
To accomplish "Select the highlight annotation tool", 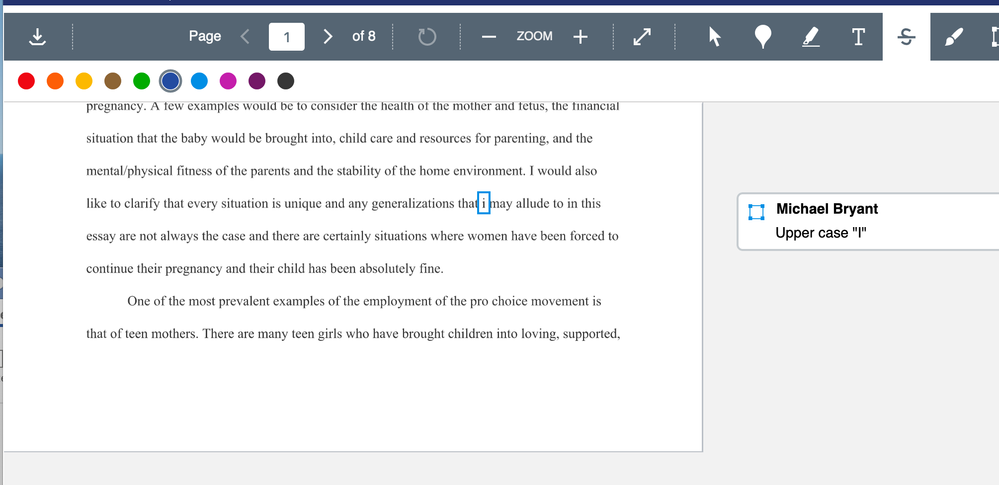I will [810, 37].
